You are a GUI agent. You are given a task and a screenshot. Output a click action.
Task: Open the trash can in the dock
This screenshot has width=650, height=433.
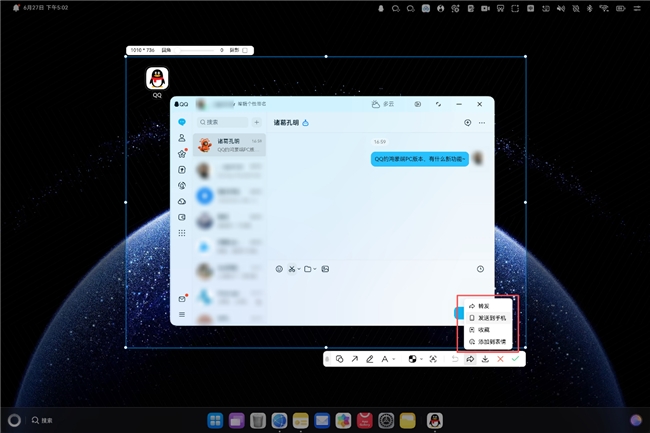click(x=258, y=421)
